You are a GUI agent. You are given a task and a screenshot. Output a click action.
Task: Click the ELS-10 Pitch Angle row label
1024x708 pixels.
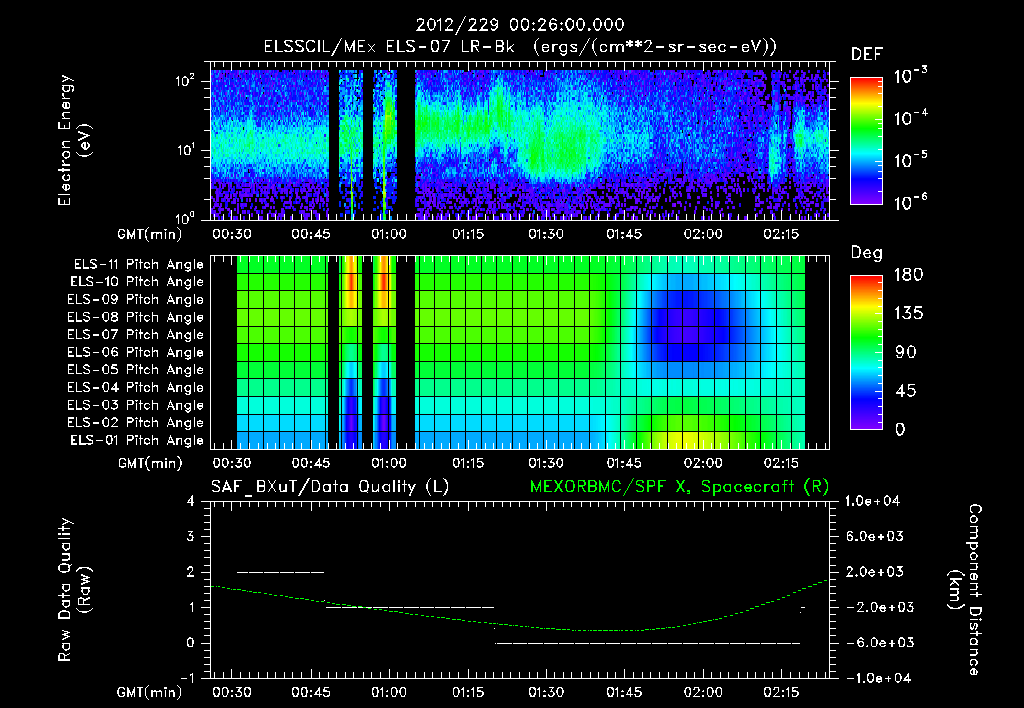[136, 282]
